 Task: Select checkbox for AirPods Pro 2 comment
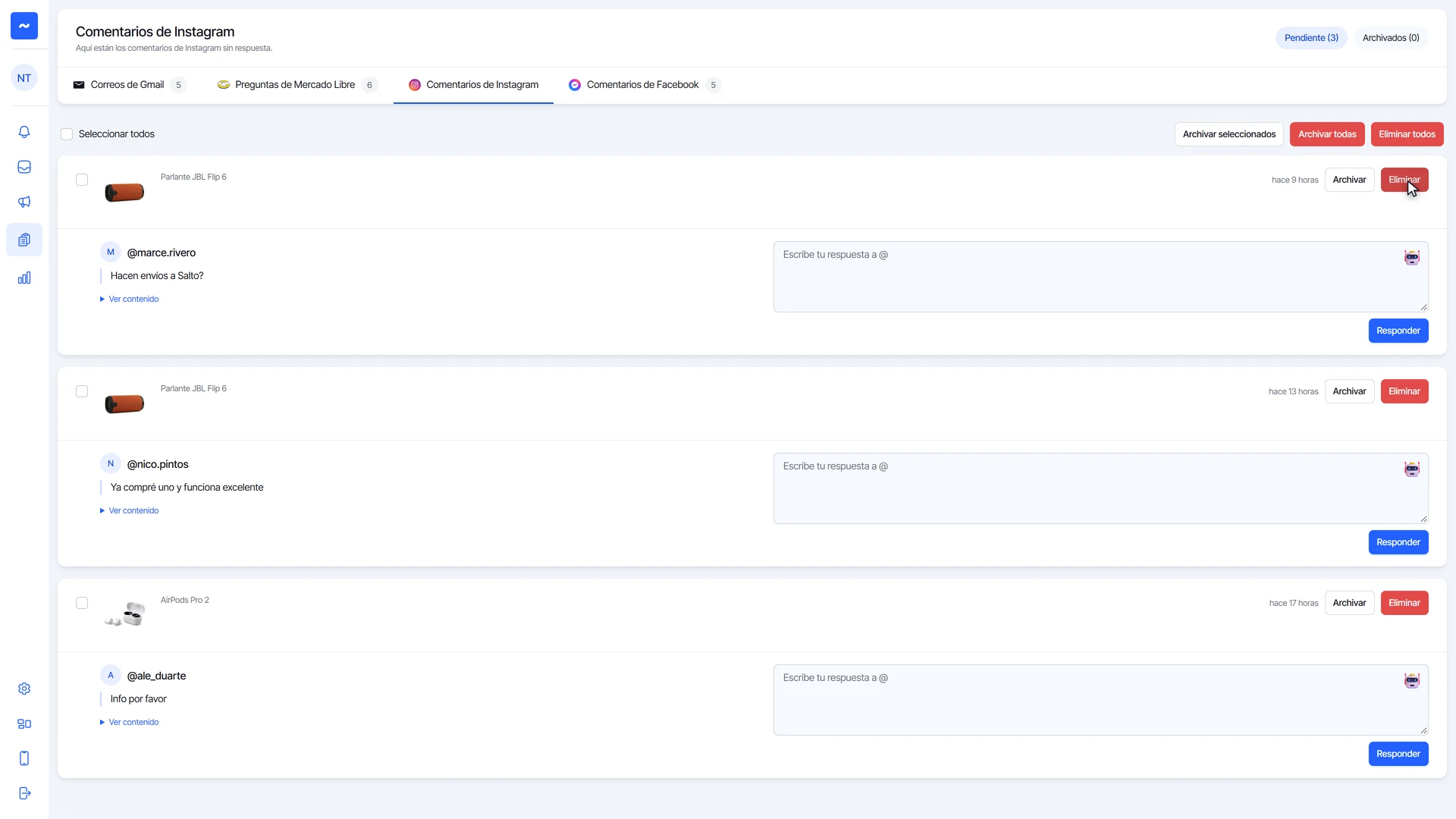(82, 603)
